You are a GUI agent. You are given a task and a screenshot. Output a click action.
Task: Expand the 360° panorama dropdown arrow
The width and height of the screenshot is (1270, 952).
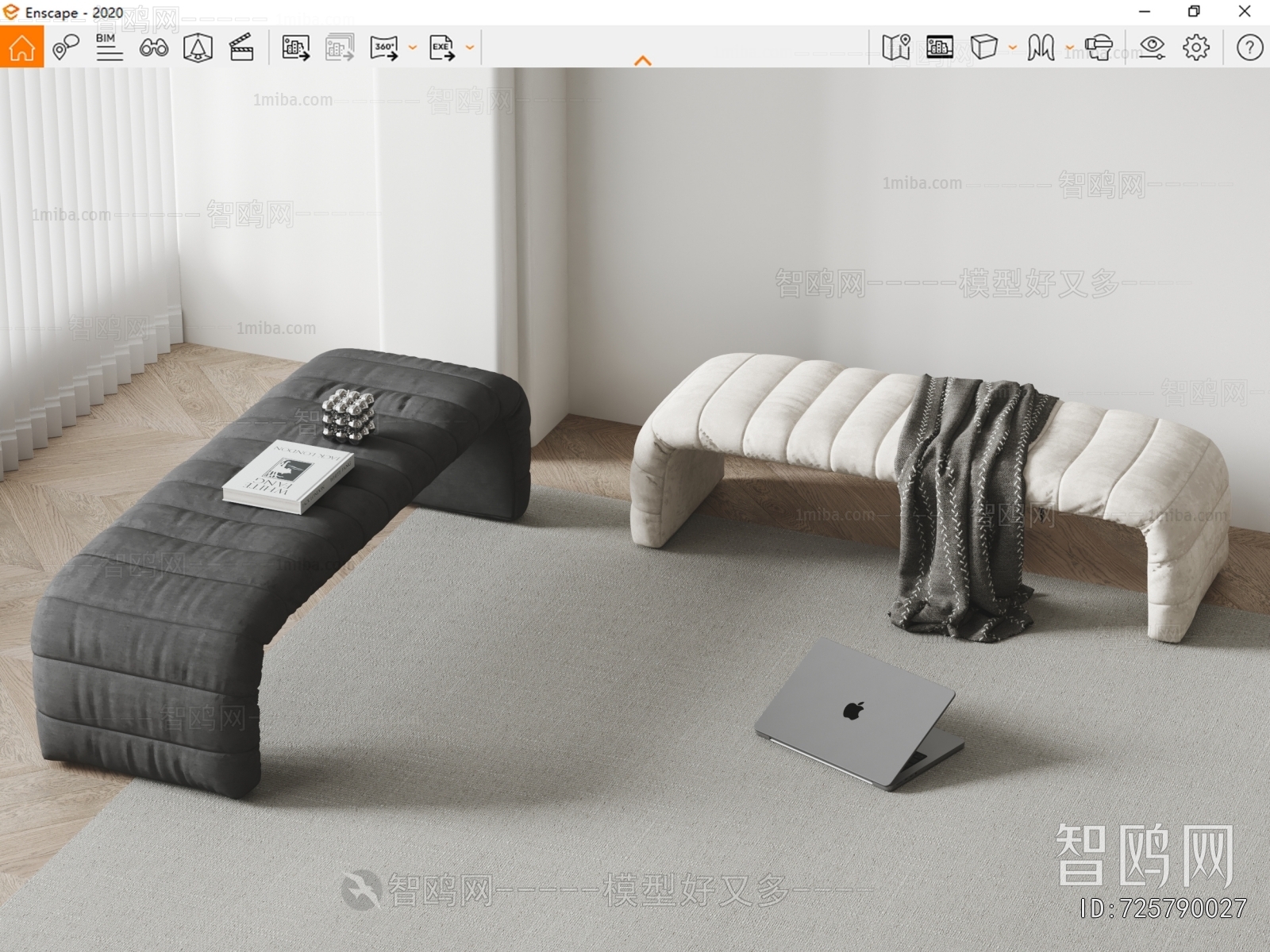pyautogui.click(x=412, y=48)
